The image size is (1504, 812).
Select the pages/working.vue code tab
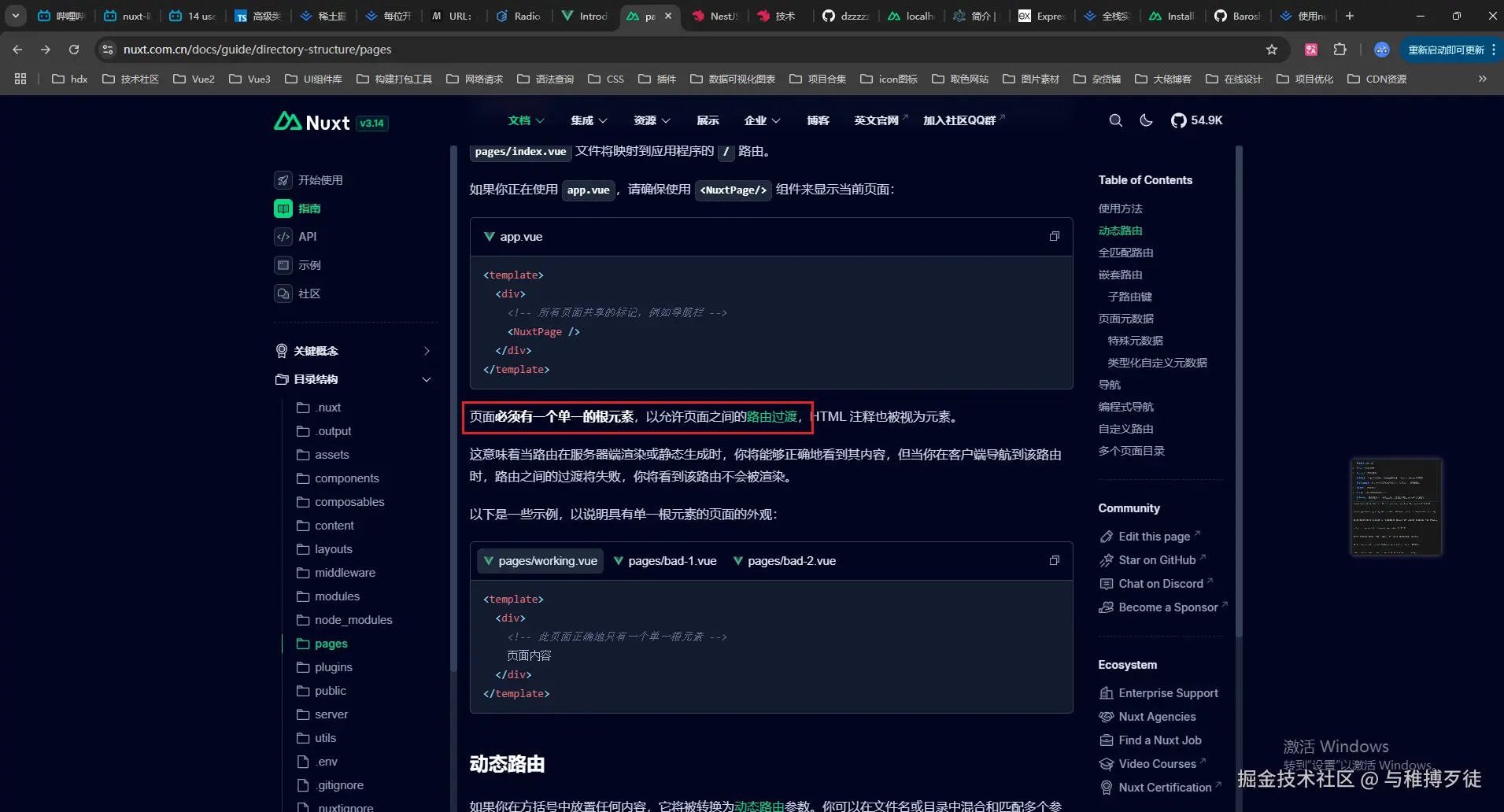pos(540,561)
